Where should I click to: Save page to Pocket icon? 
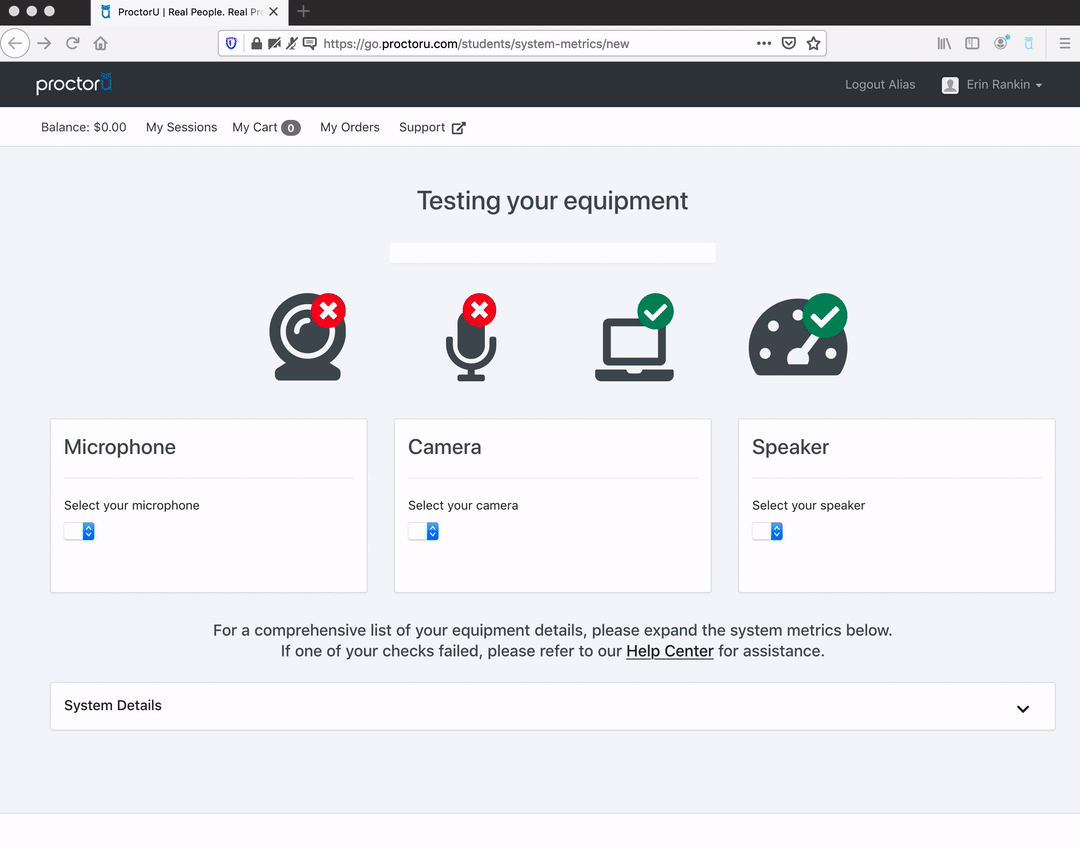pos(789,43)
